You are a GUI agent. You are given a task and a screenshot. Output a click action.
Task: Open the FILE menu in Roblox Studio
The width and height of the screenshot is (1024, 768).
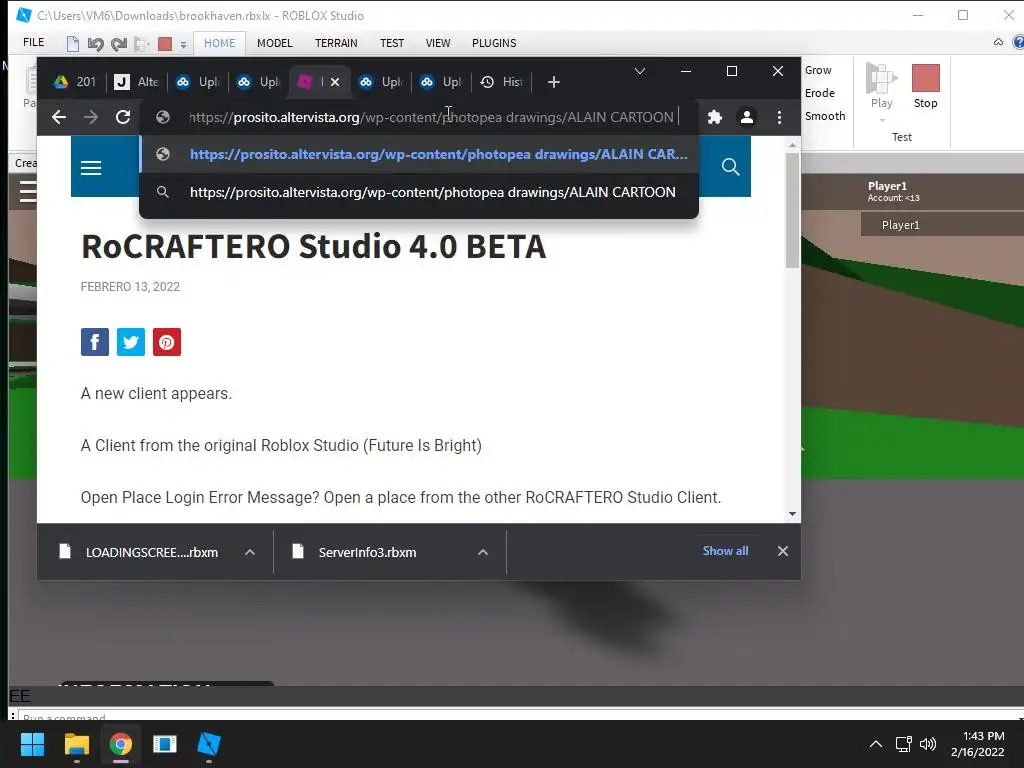pos(33,42)
